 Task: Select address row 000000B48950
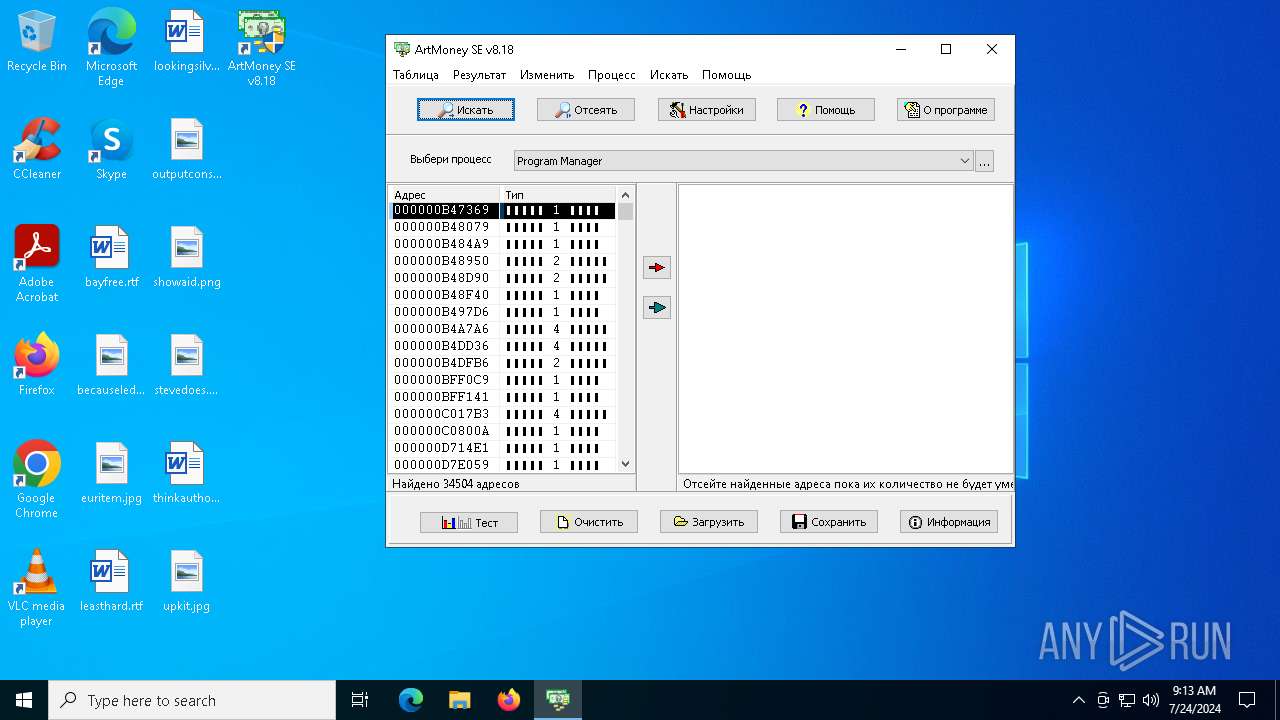pos(502,262)
